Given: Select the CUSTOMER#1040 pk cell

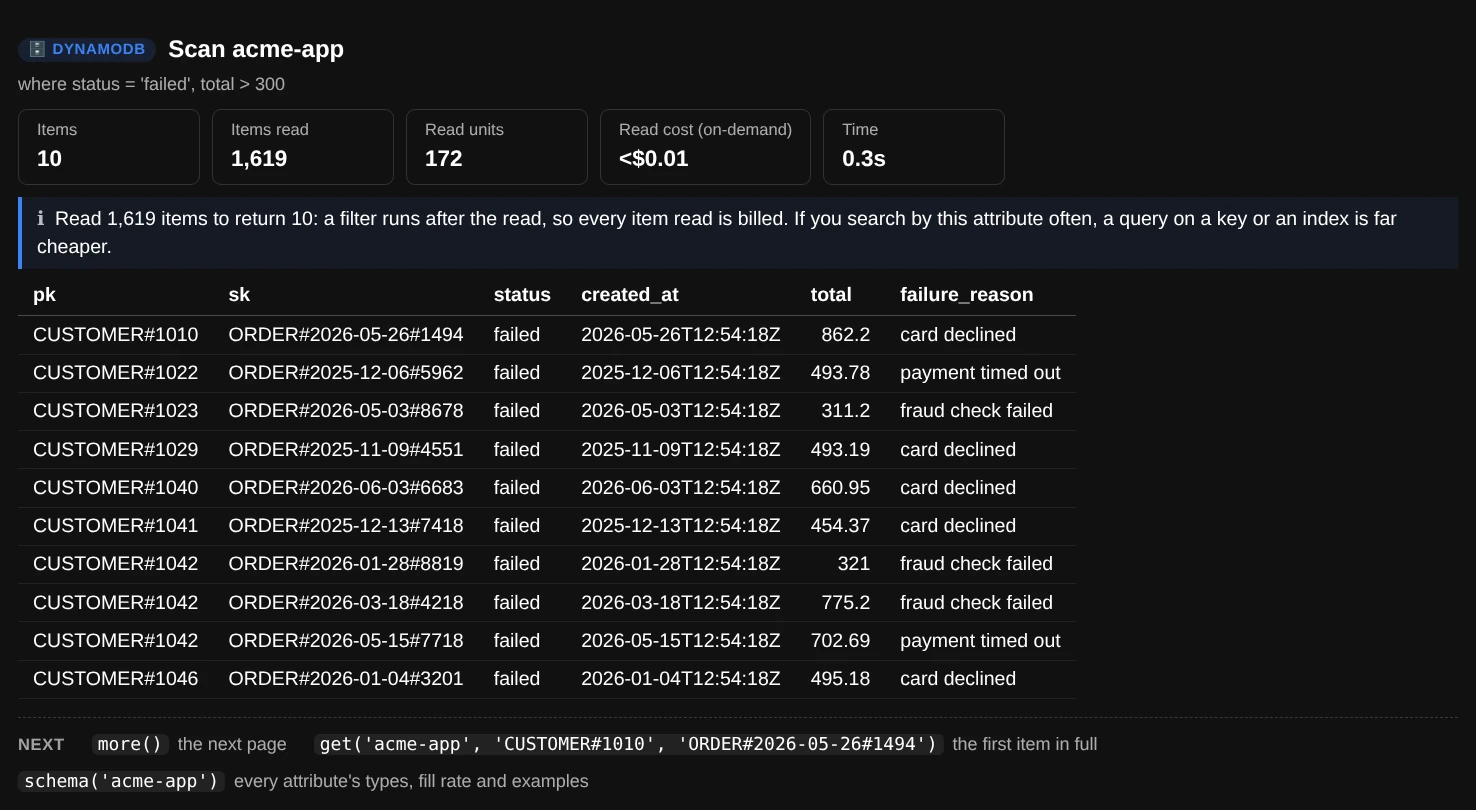Looking at the screenshot, I should pyautogui.click(x=116, y=488).
